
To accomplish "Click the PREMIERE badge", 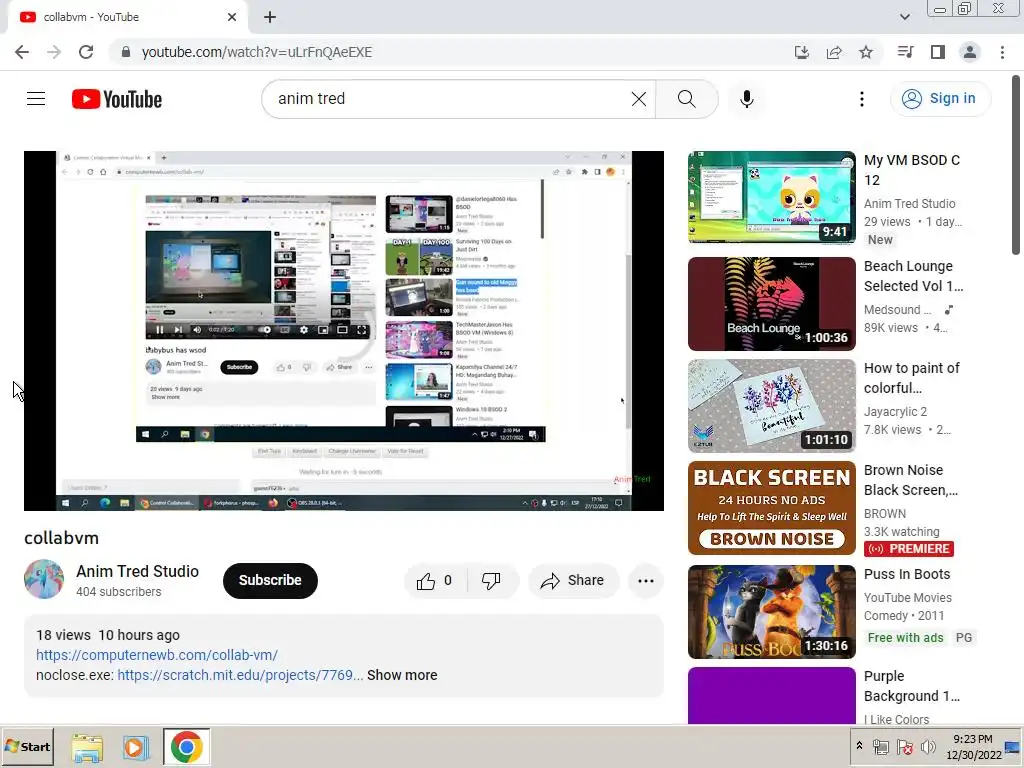I will click(x=908, y=549).
